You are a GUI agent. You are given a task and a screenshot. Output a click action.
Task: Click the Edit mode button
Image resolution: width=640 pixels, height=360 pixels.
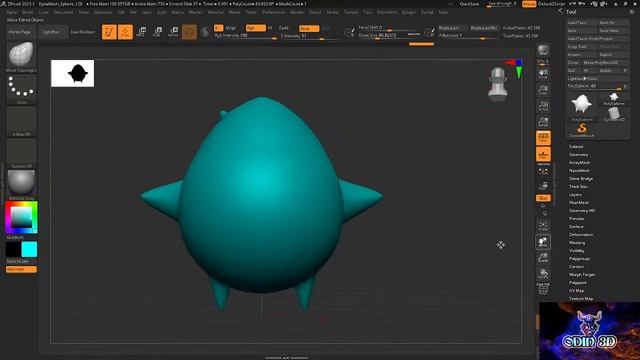click(x=109, y=32)
